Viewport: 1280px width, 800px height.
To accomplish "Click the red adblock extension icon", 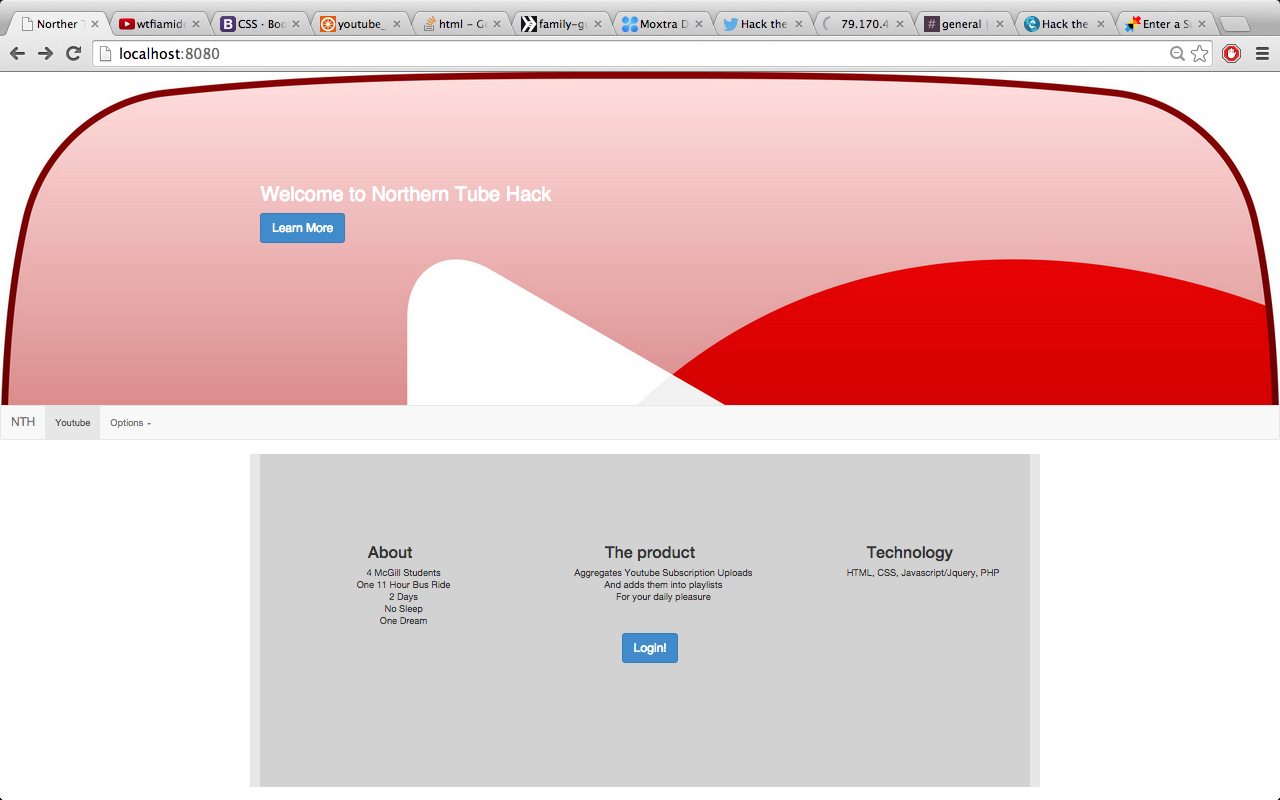I will pos(1231,53).
